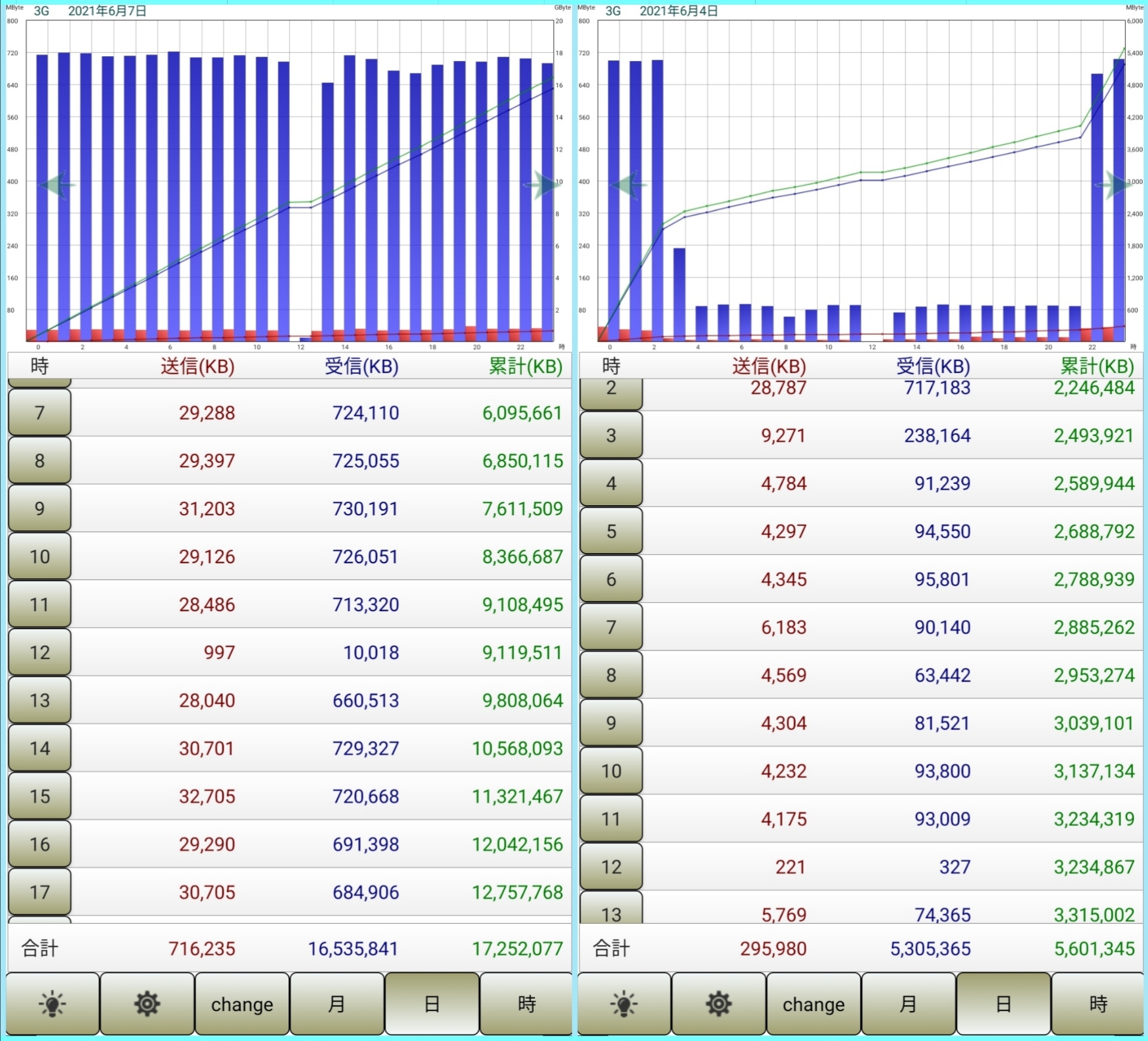
Task: Select 日 tab in right panel
Action: pos(1003,1004)
